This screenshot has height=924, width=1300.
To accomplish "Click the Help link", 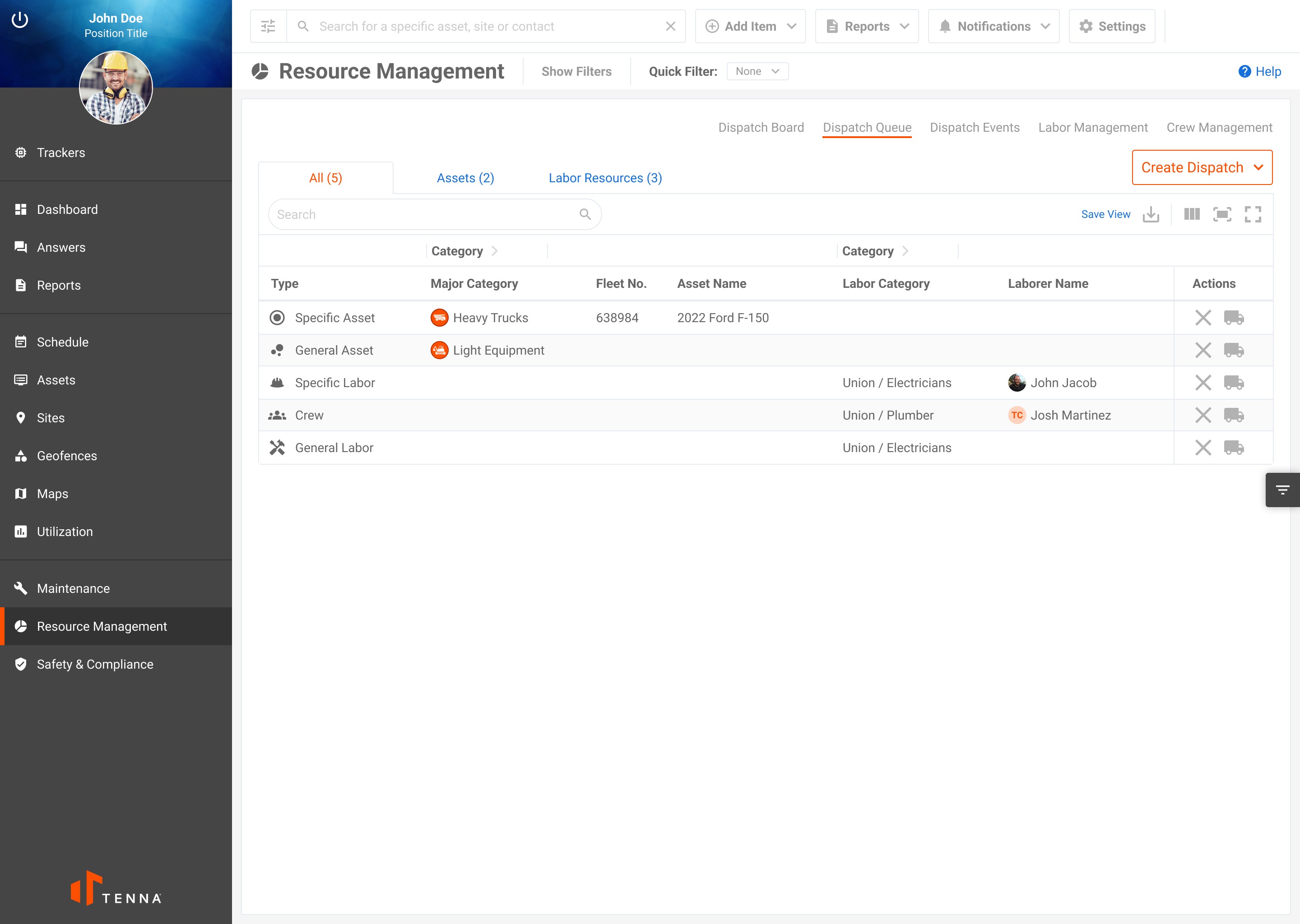I will point(1268,71).
